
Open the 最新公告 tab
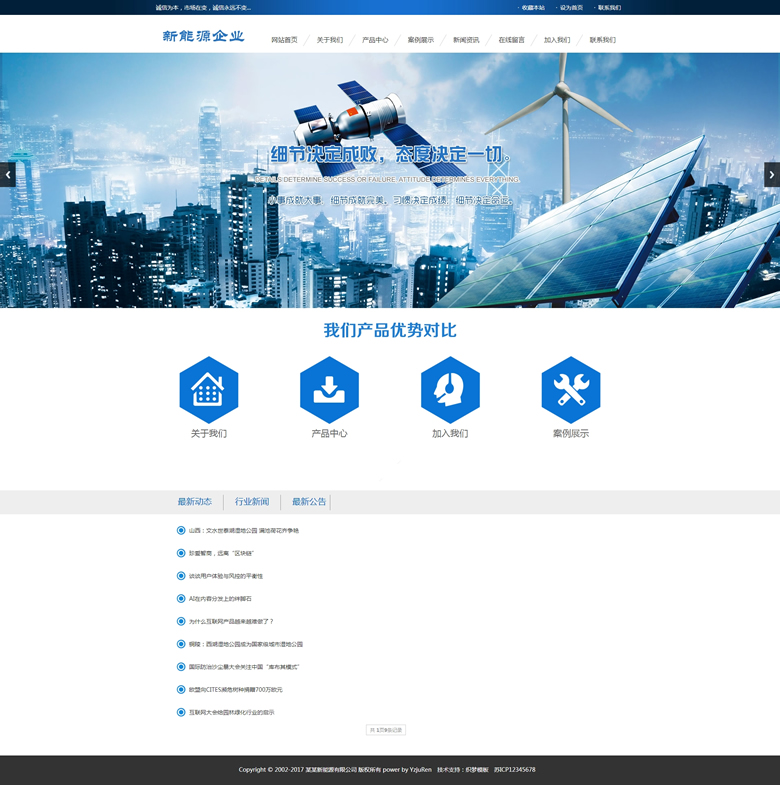tap(309, 502)
